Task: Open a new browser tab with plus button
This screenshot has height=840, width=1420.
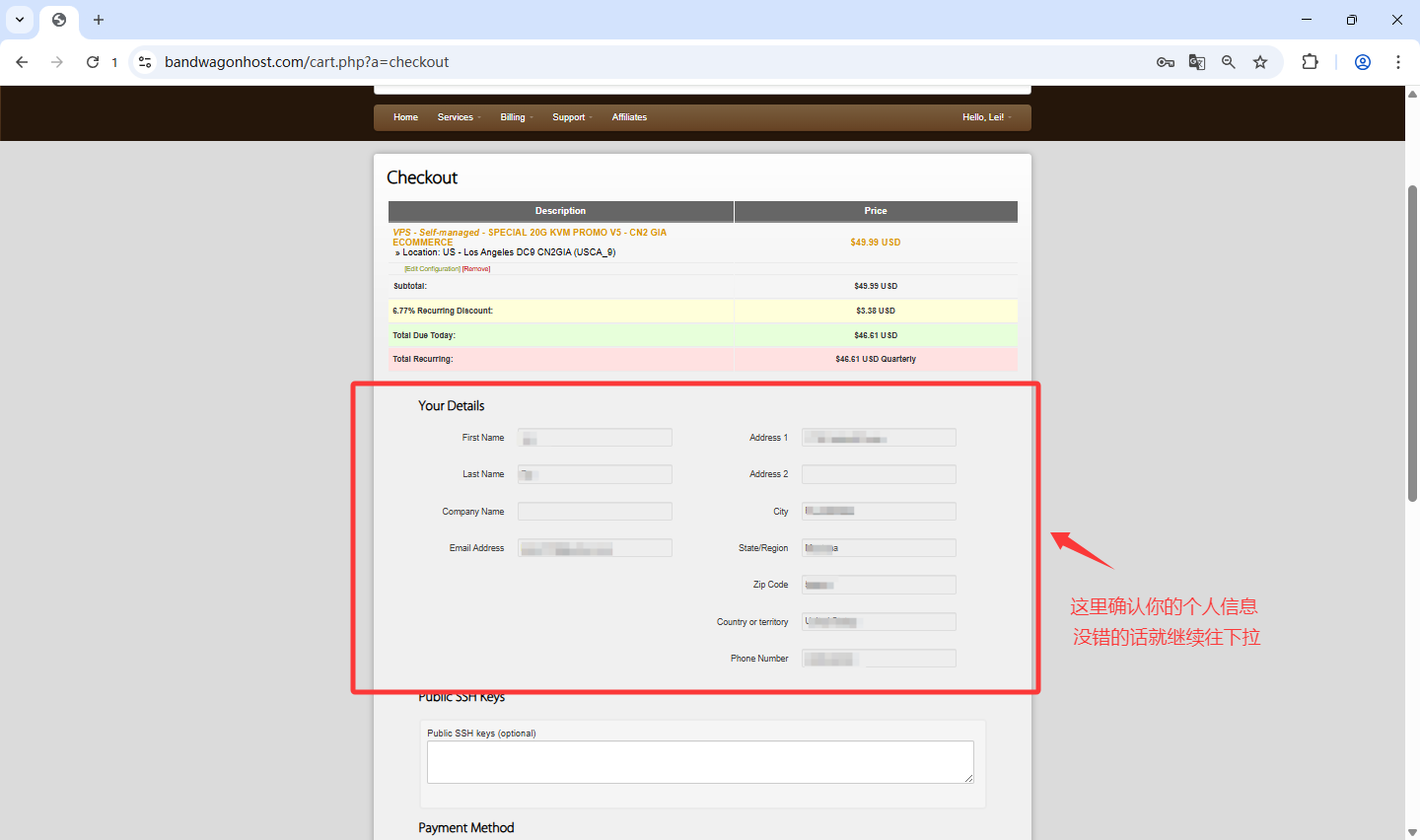Action: click(x=99, y=20)
